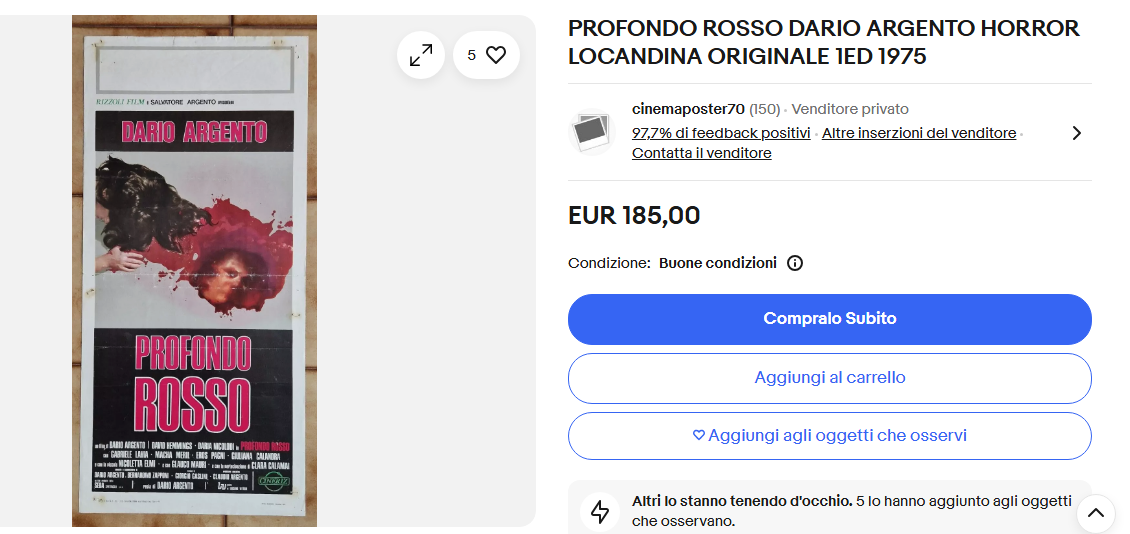Expand seller details with the right chevron
The height and width of the screenshot is (534, 1130).
(1076, 133)
